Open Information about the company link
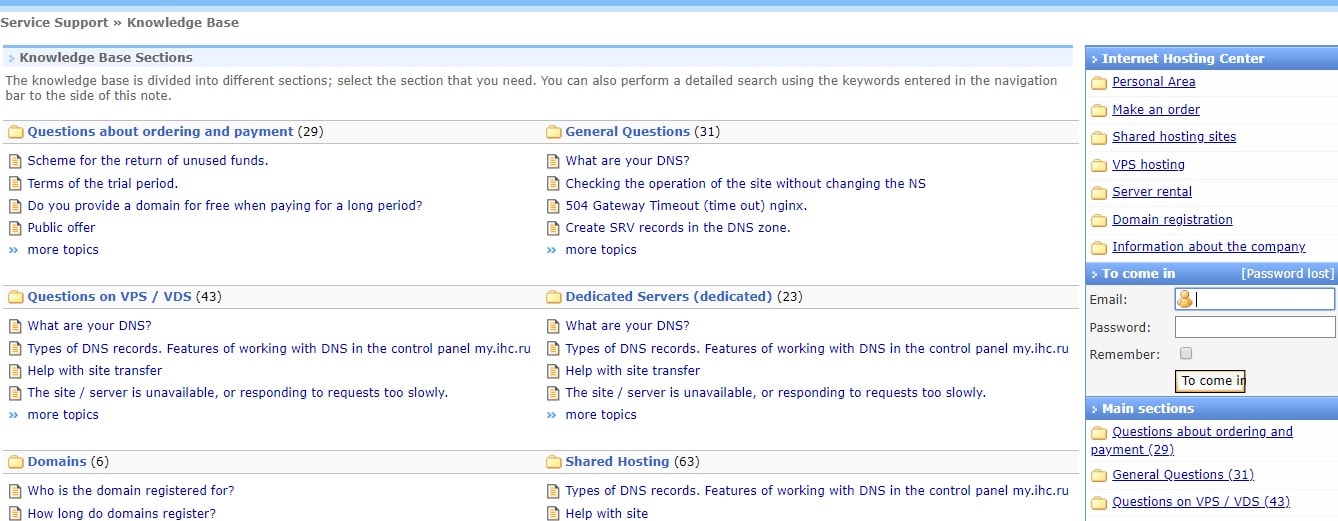This screenshot has width=1338, height=521. click(1209, 247)
